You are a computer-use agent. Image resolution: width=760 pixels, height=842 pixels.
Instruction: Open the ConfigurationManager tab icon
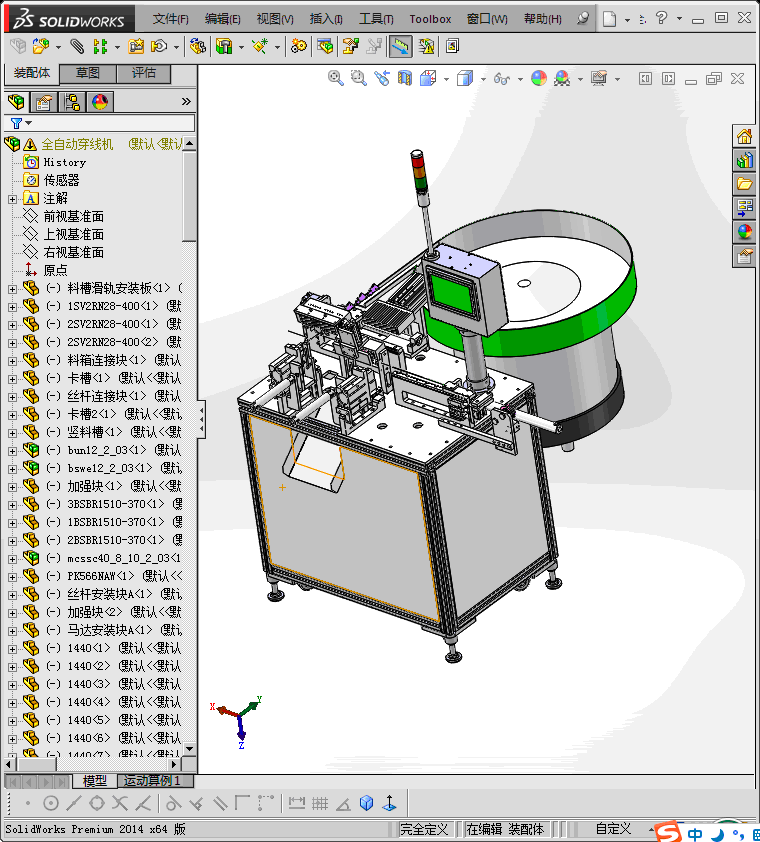71,101
